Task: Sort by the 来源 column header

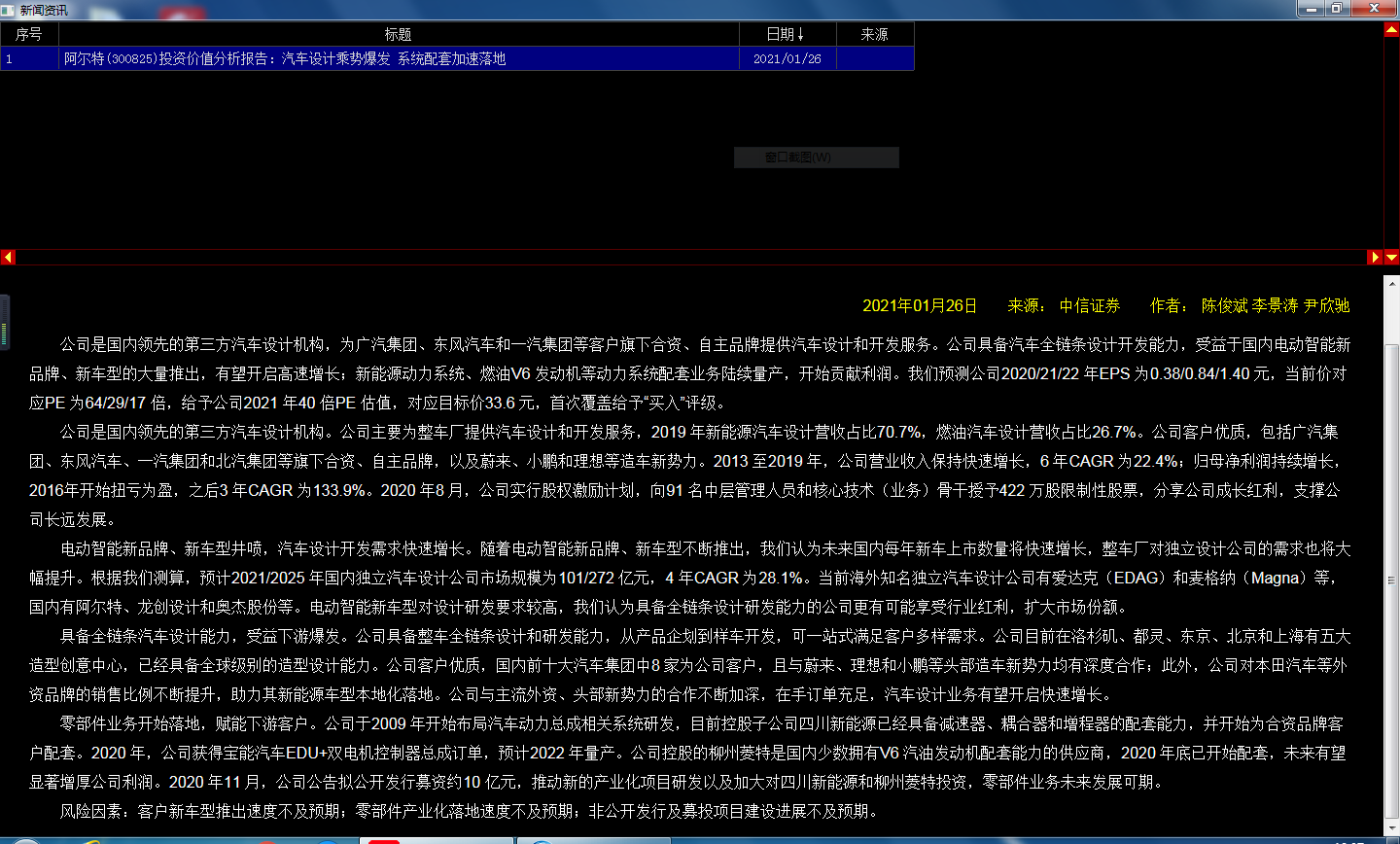Action: [875, 34]
